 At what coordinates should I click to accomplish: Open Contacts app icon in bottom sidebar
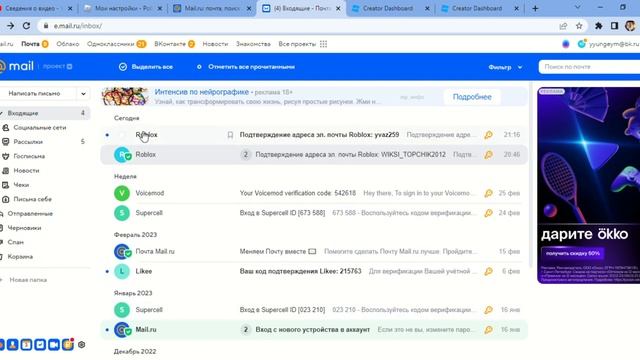[x=13, y=344]
